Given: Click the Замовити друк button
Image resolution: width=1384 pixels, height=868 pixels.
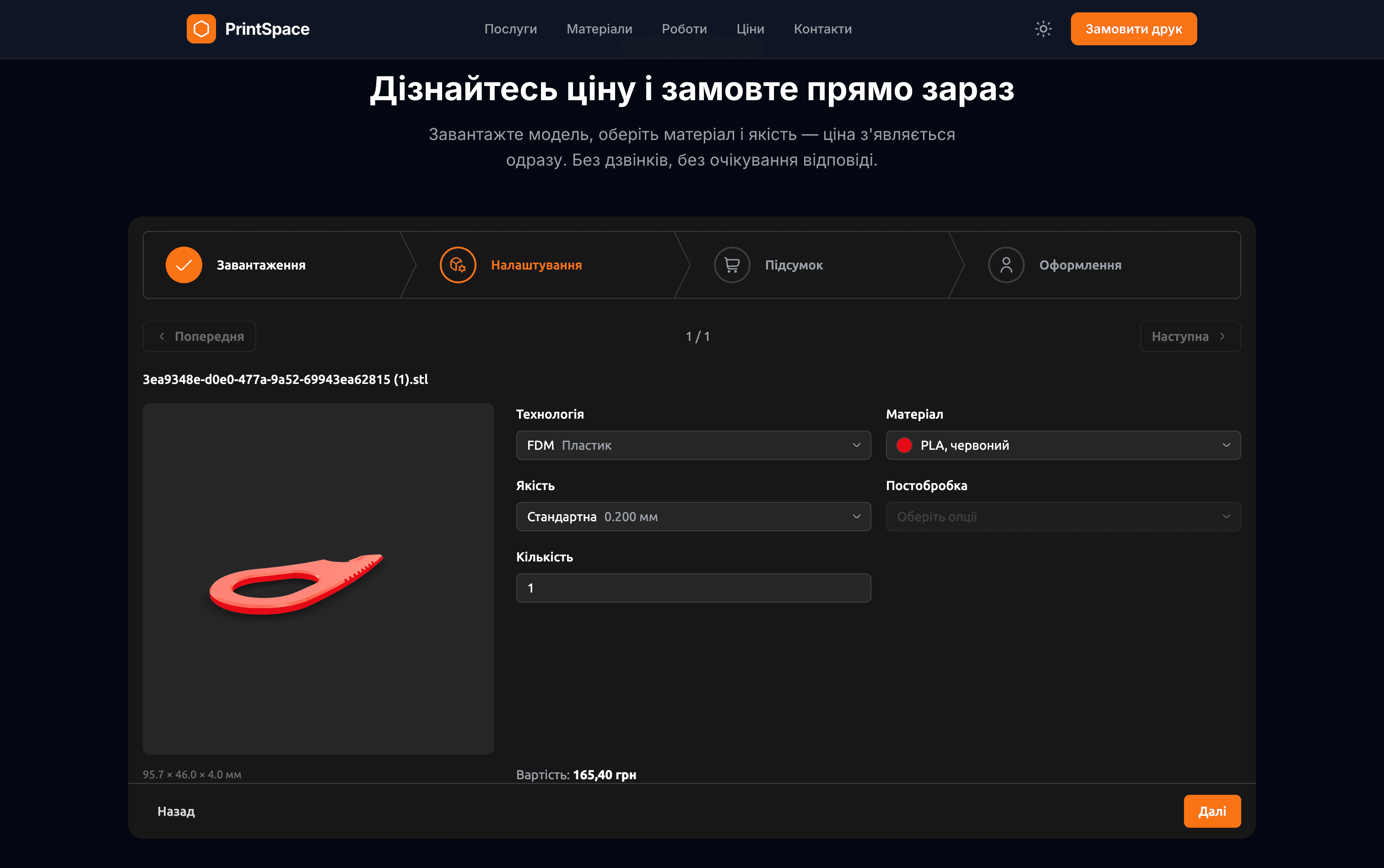Looking at the screenshot, I should click(1133, 29).
